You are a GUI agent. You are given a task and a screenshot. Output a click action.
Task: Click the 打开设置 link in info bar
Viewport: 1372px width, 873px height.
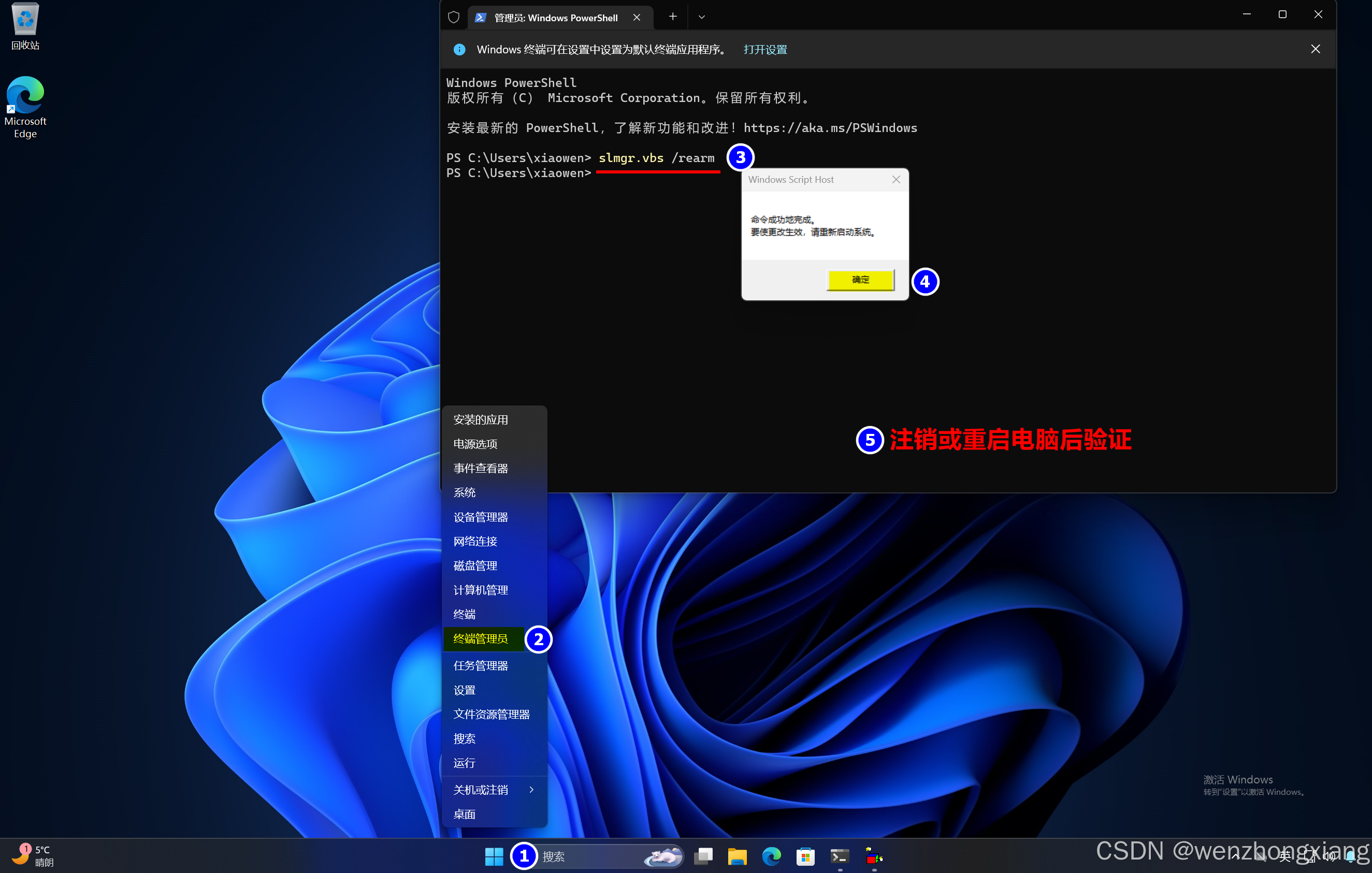point(764,50)
